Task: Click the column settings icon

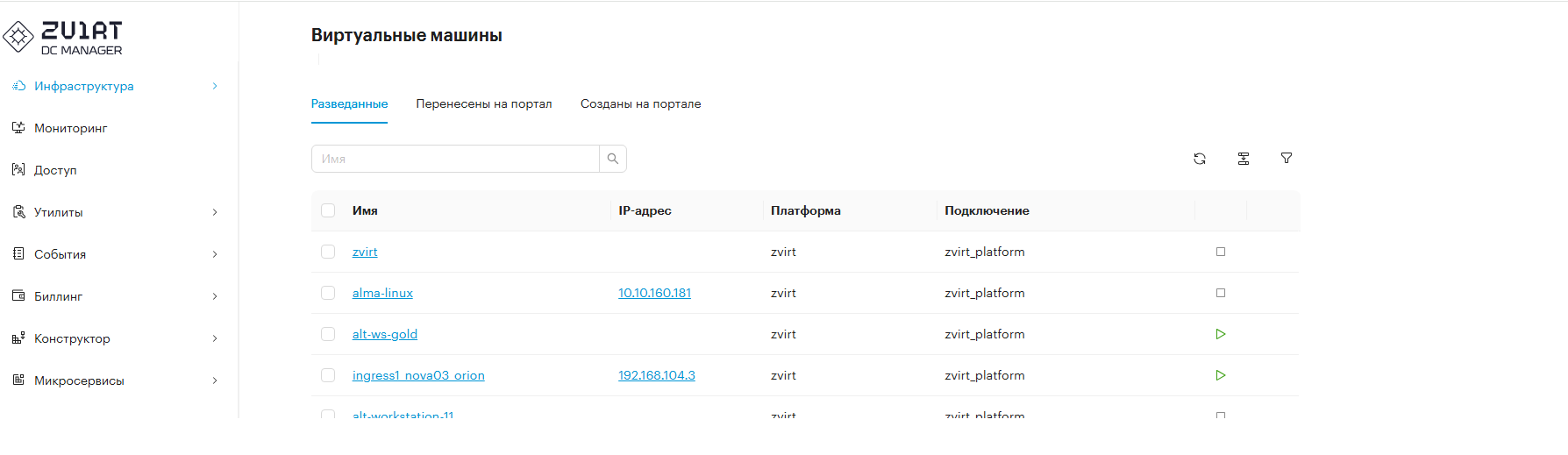Action: pos(1243,159)
